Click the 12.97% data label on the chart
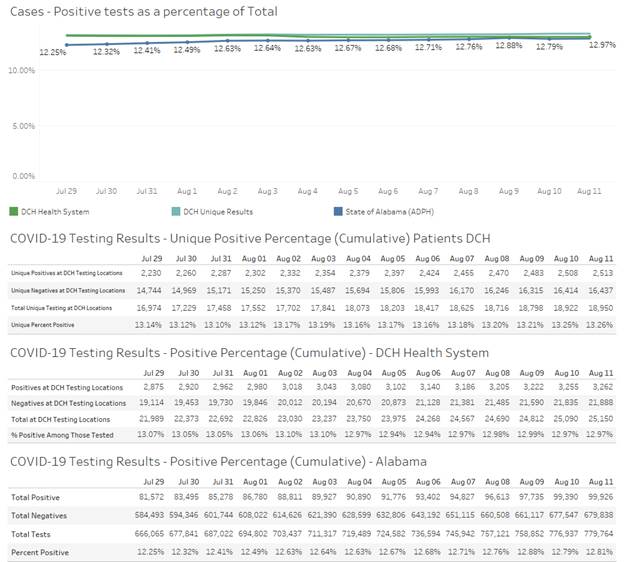 [602, 45]
